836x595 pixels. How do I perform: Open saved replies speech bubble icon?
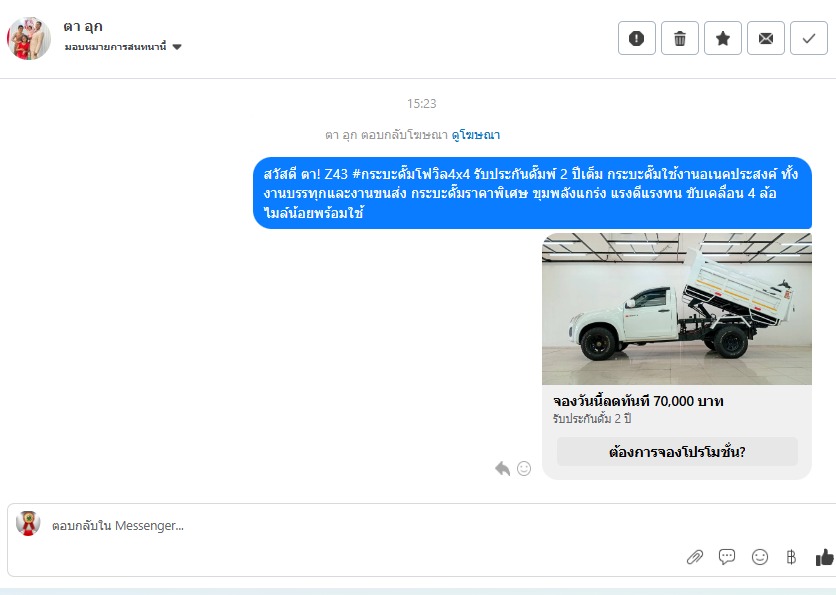pyautogui.click(x=727, y=557)
